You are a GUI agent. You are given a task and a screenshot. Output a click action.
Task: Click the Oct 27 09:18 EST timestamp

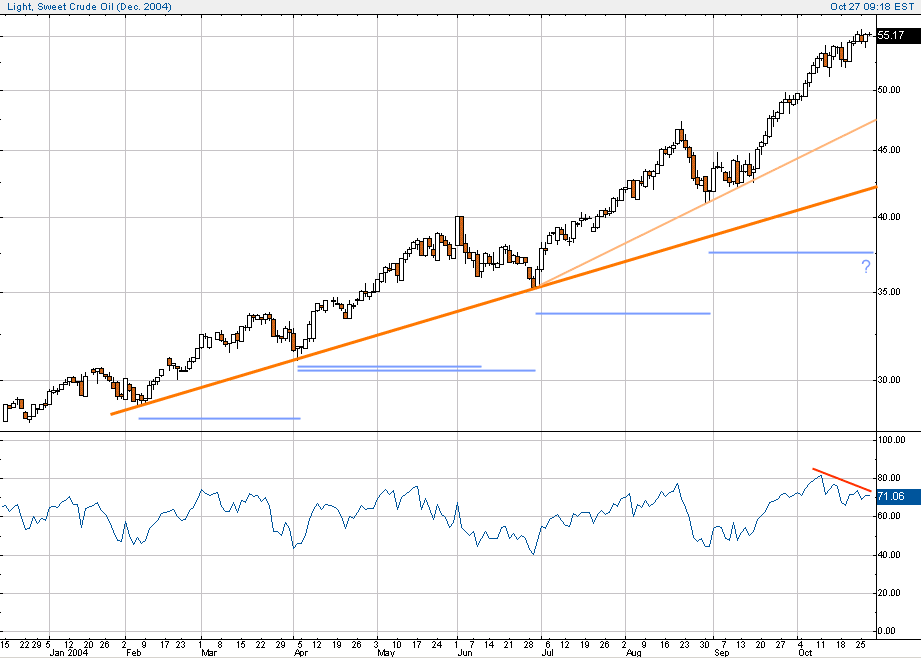coord(864,7)
